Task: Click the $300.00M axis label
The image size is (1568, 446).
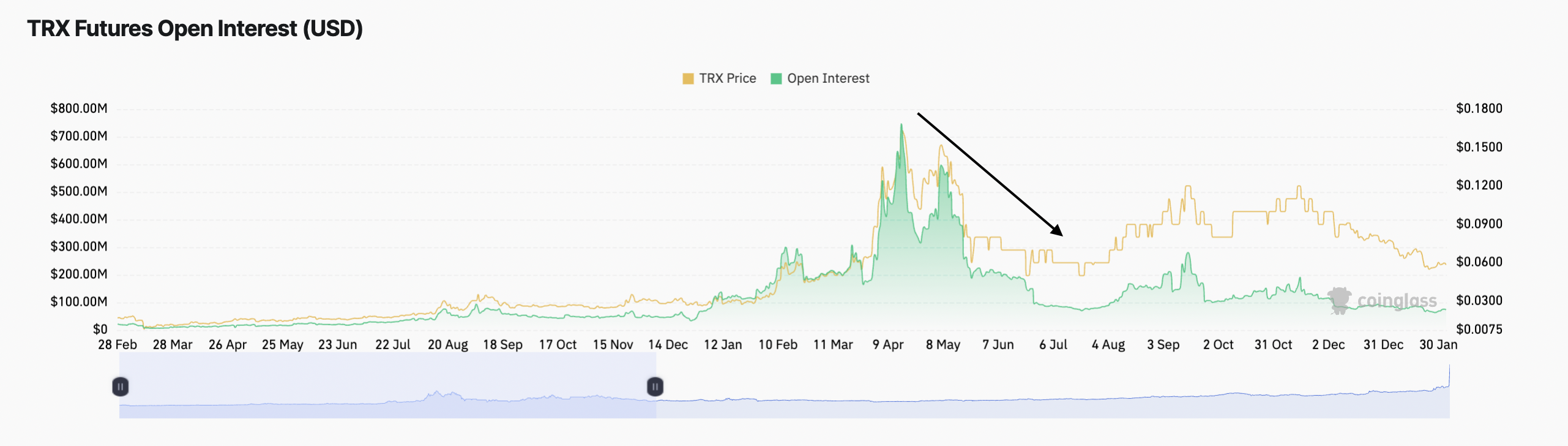Action: 78,246
